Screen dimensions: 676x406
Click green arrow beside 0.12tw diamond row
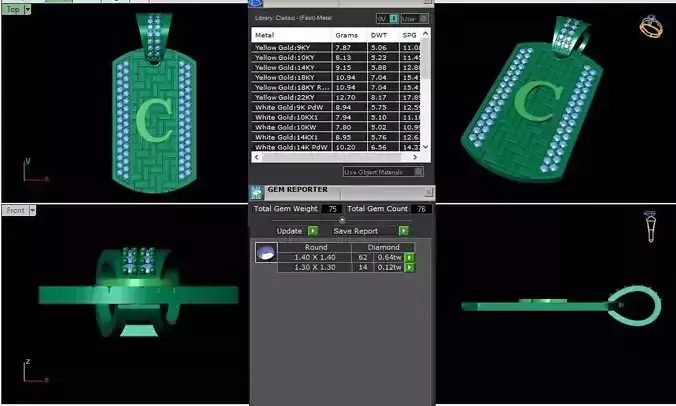410,268
